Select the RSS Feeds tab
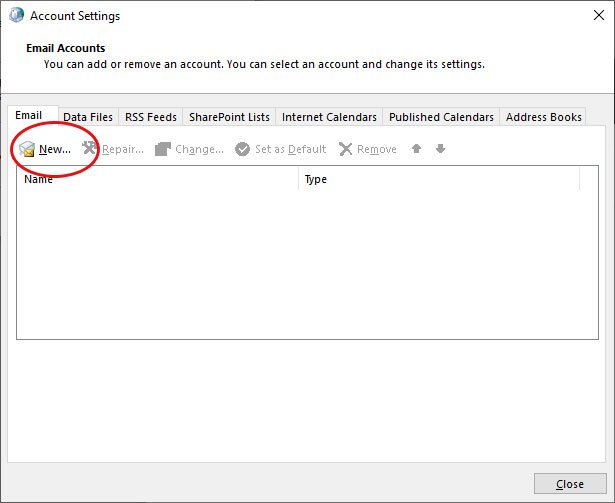The width and height of the screenshot is (615, 503). (x=151, y=117)
